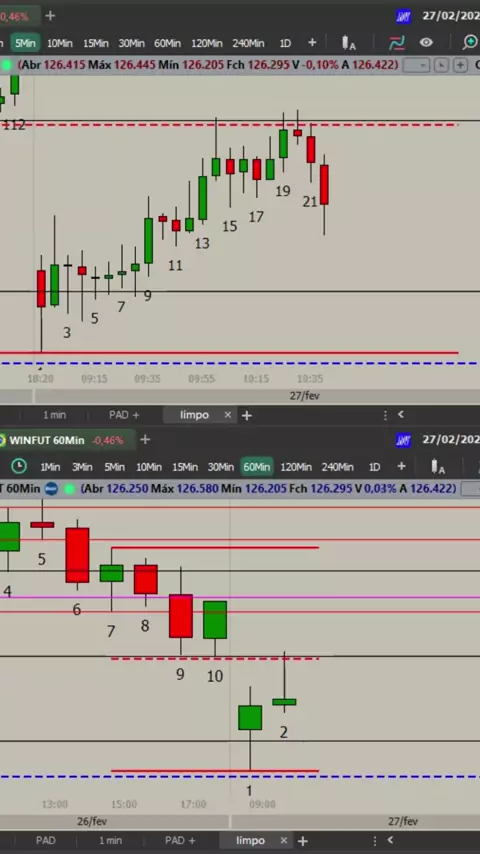Open candle type selector in lower chart
This screenshot has height=854, width=480.
point(438,467)
